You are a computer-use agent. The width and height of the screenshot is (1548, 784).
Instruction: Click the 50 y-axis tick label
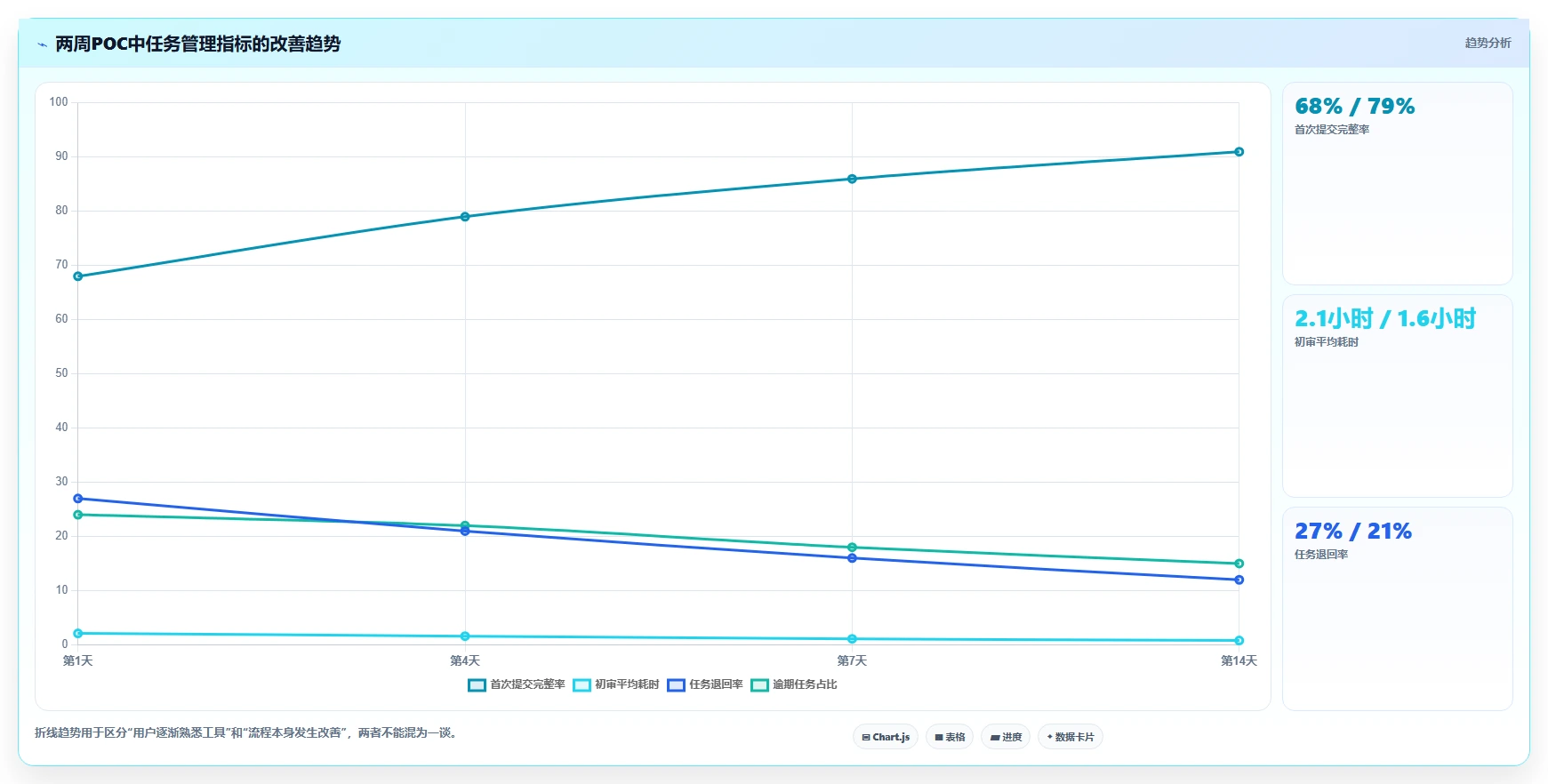[x=61, y=373]
